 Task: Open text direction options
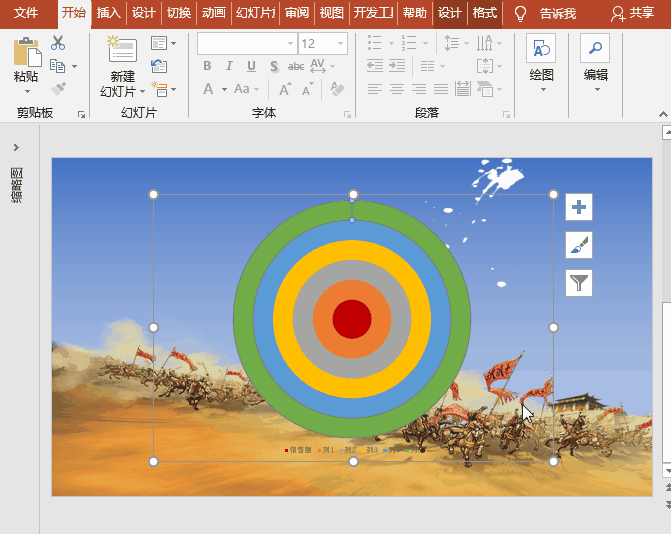489,43
